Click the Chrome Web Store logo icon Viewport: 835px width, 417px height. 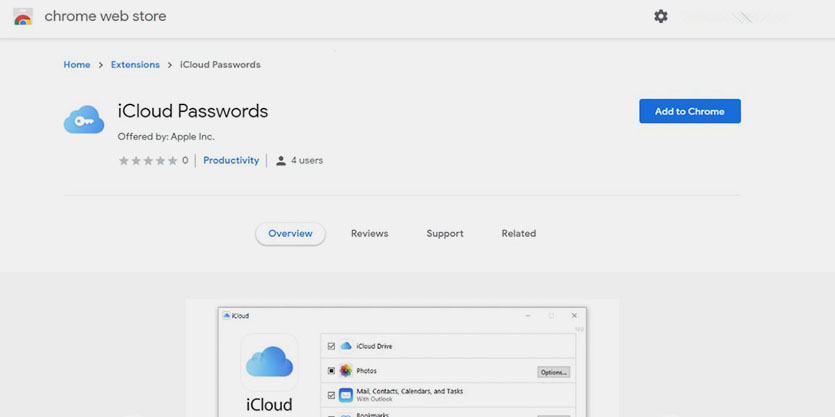coord(23,17)
